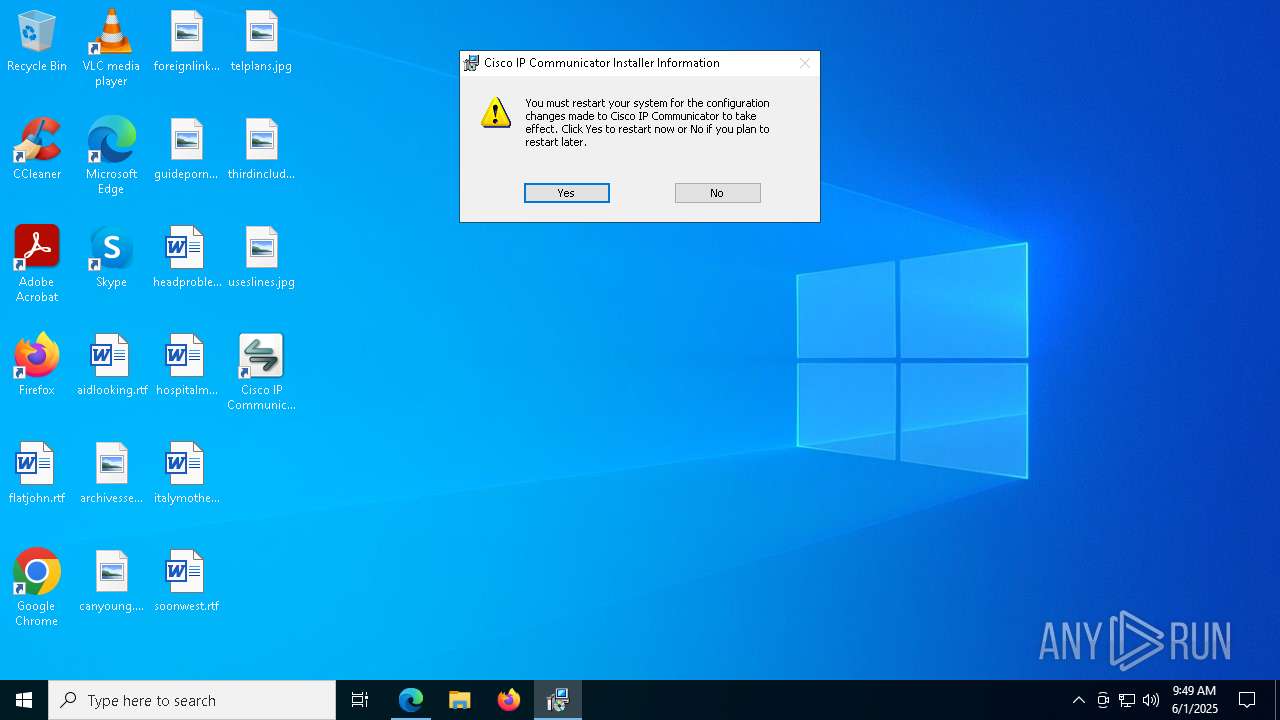Select Google Chrome desktop shortcut
Screen dimensions: 1280x720
37,588
